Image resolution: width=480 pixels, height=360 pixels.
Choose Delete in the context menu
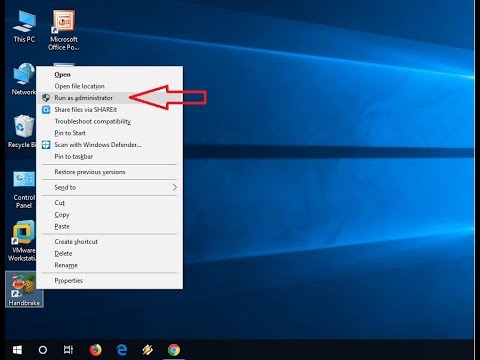[x=109, y=253]
